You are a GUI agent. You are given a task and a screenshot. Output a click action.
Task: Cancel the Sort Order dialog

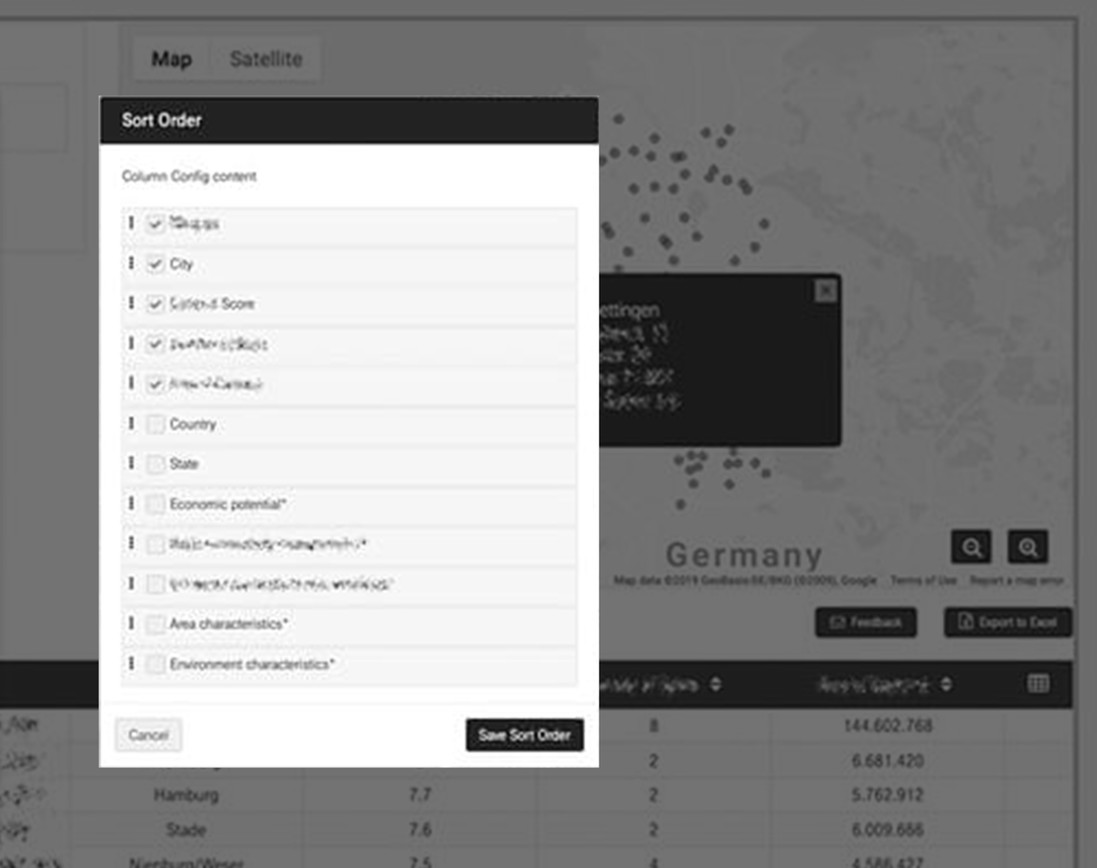click(x=148, y=735)
